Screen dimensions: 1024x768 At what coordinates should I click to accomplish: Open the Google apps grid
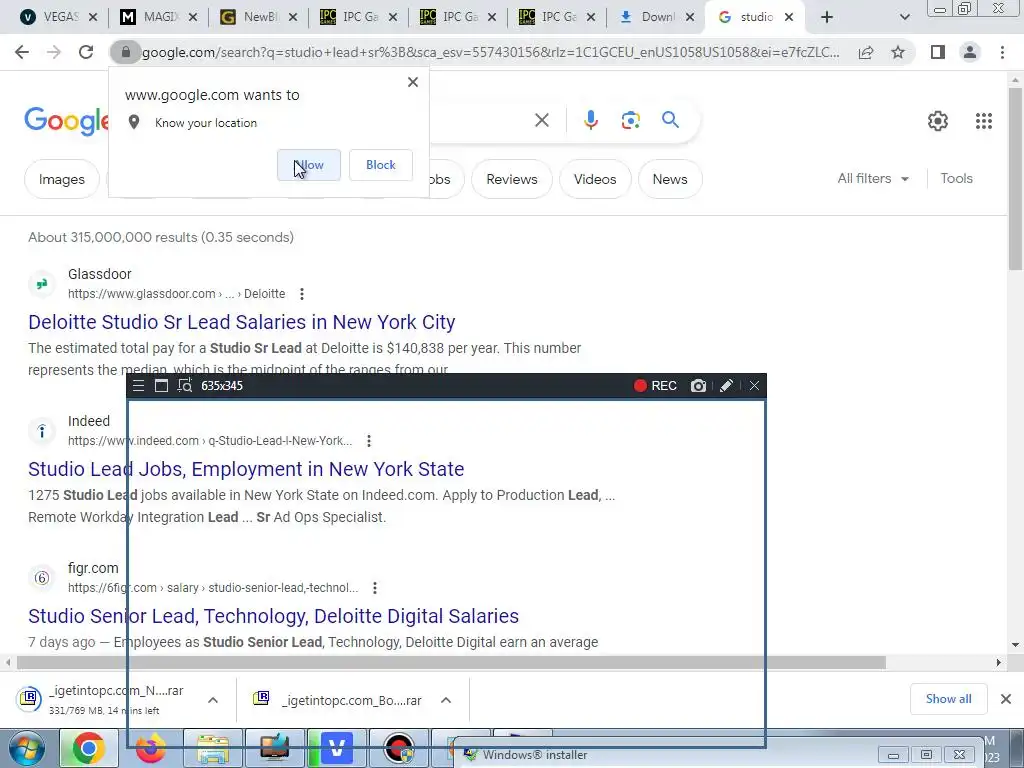[x=984, y=121]
